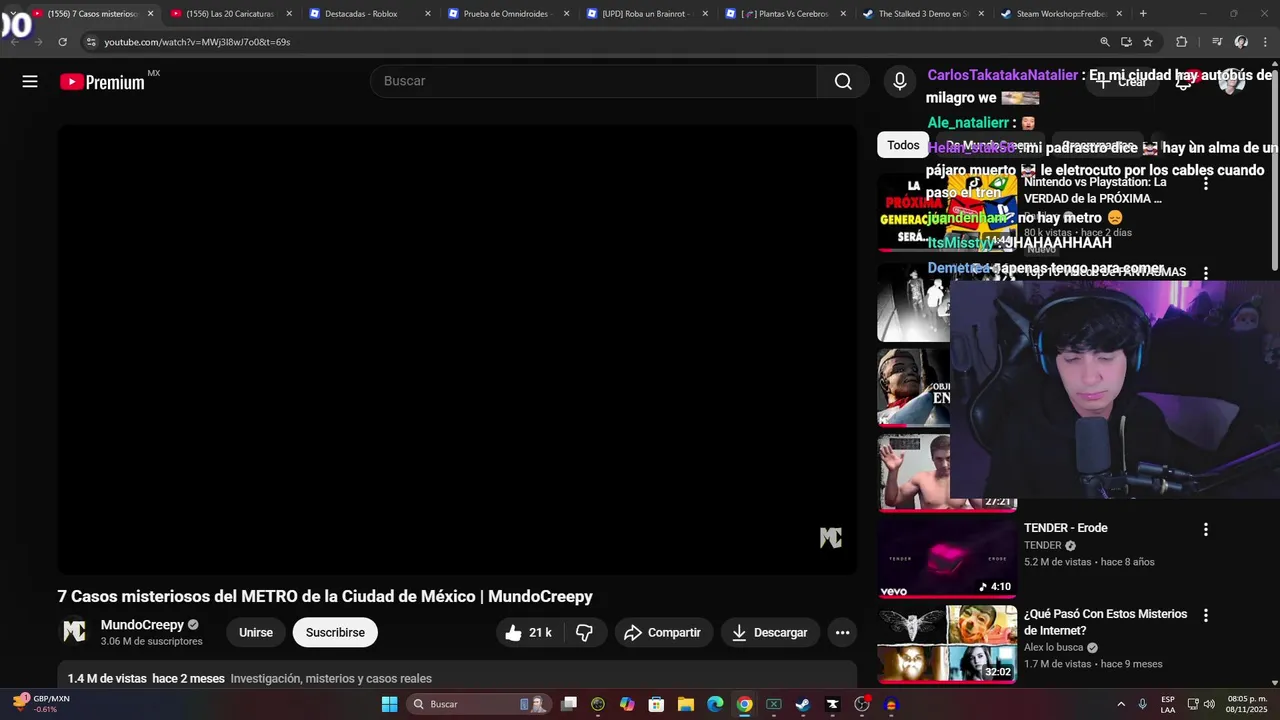The width and height of the screenshot is (1280, 720).
Task: Bookmark this page with the star
Action: [x=1148, y=42]
